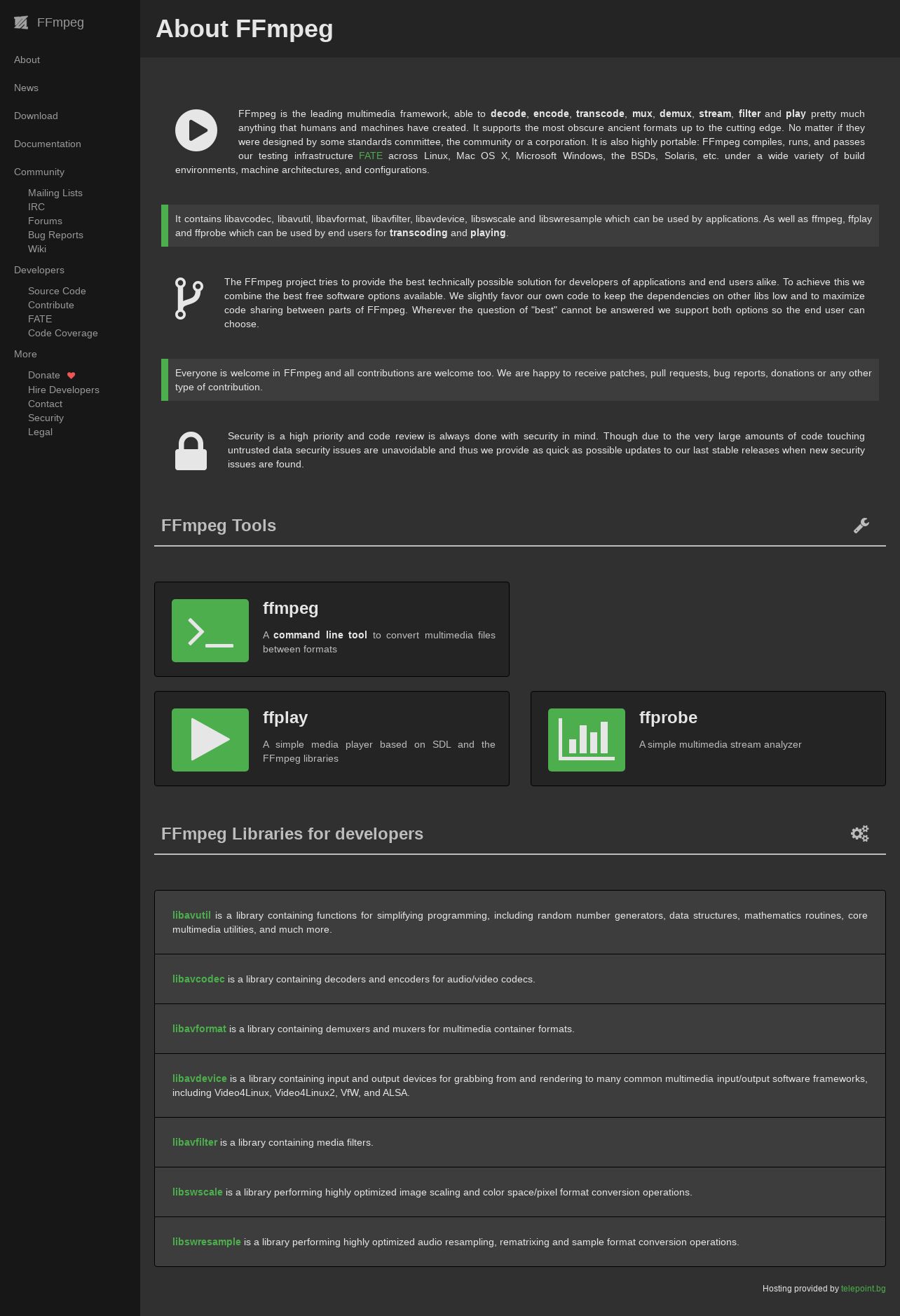Open the About page from sidebar
The height and width of the screenshot is (1316, 900).
point(27,60)
